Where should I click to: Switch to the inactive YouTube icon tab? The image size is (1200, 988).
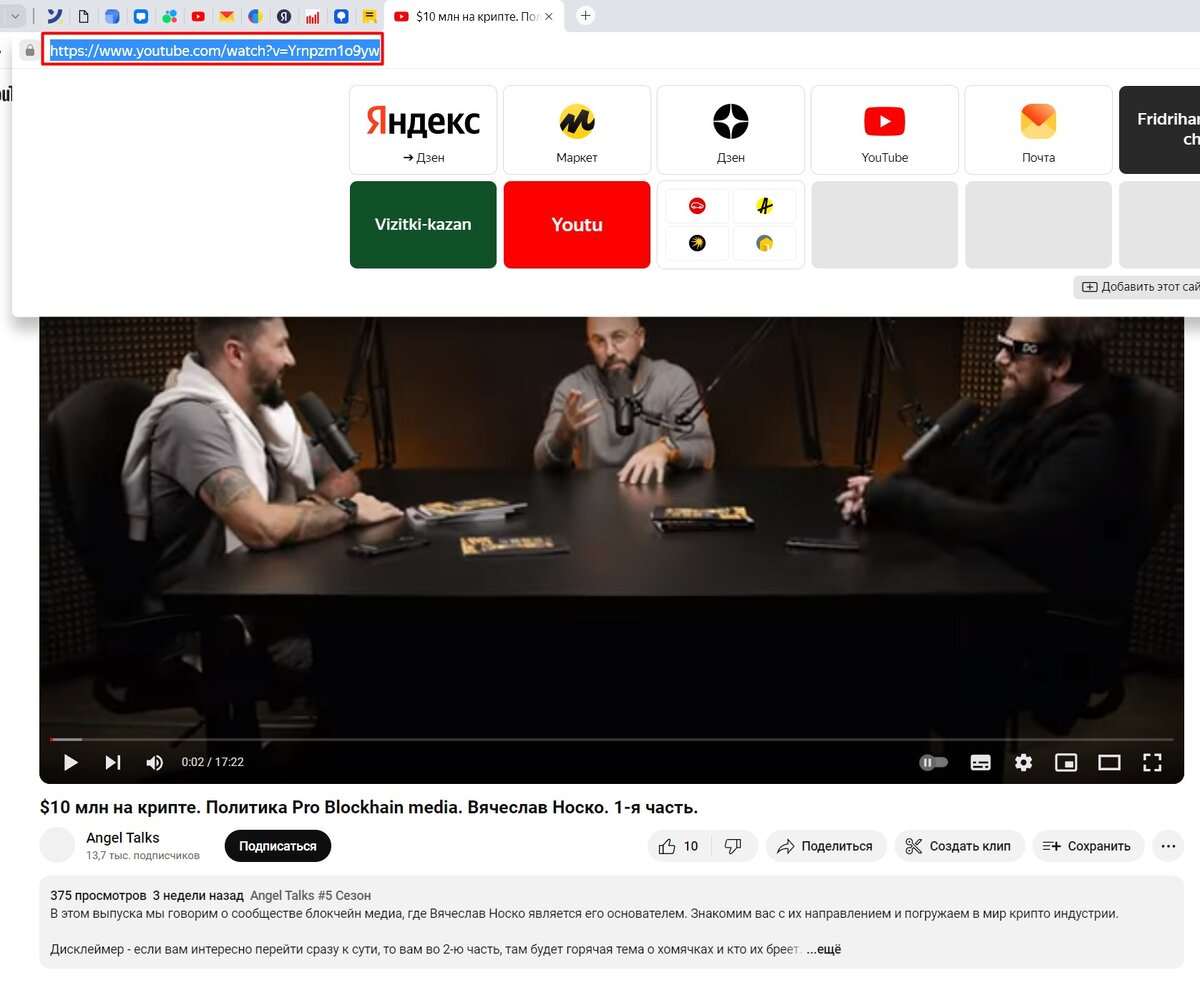pyautogui.click(x=198, y=16)
